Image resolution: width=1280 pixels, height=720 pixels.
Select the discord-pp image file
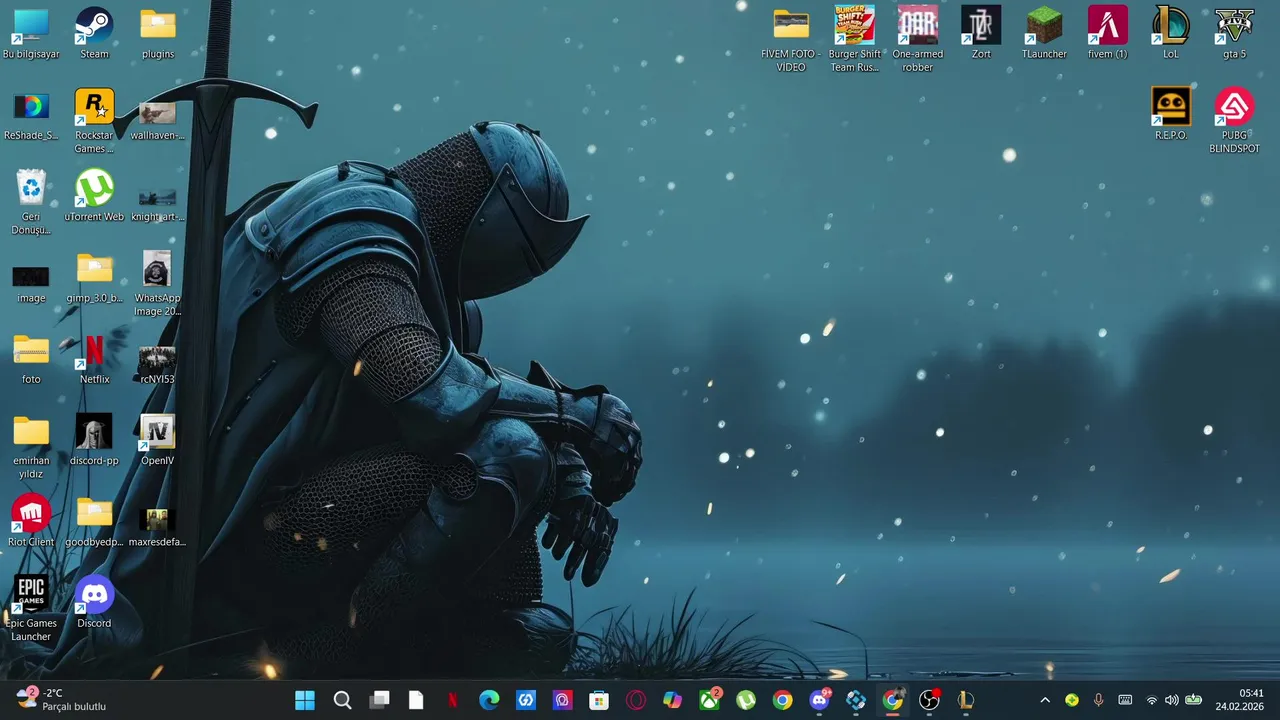94,441
